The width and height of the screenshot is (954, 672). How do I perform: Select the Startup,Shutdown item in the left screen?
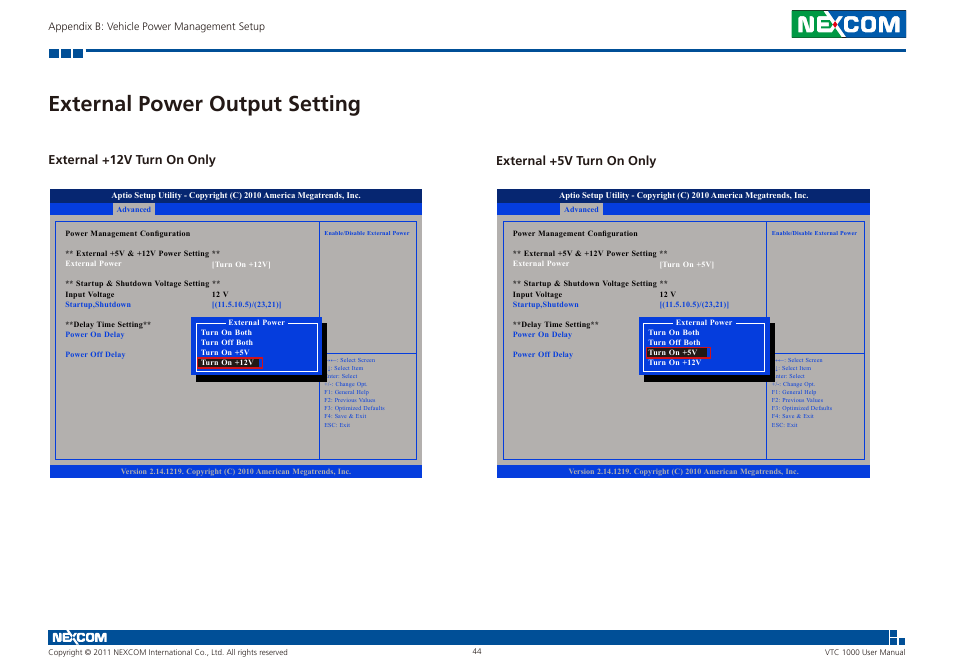click(98, 305)
